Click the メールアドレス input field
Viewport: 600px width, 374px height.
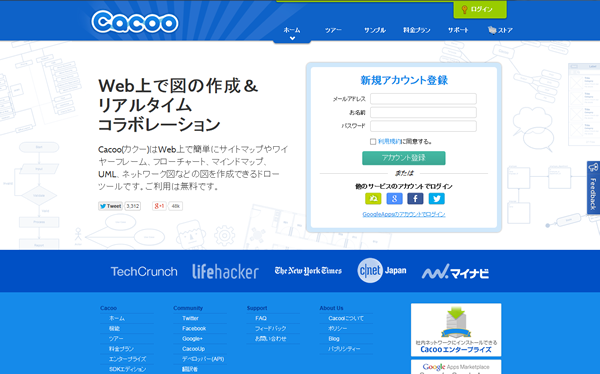(423, 99)
